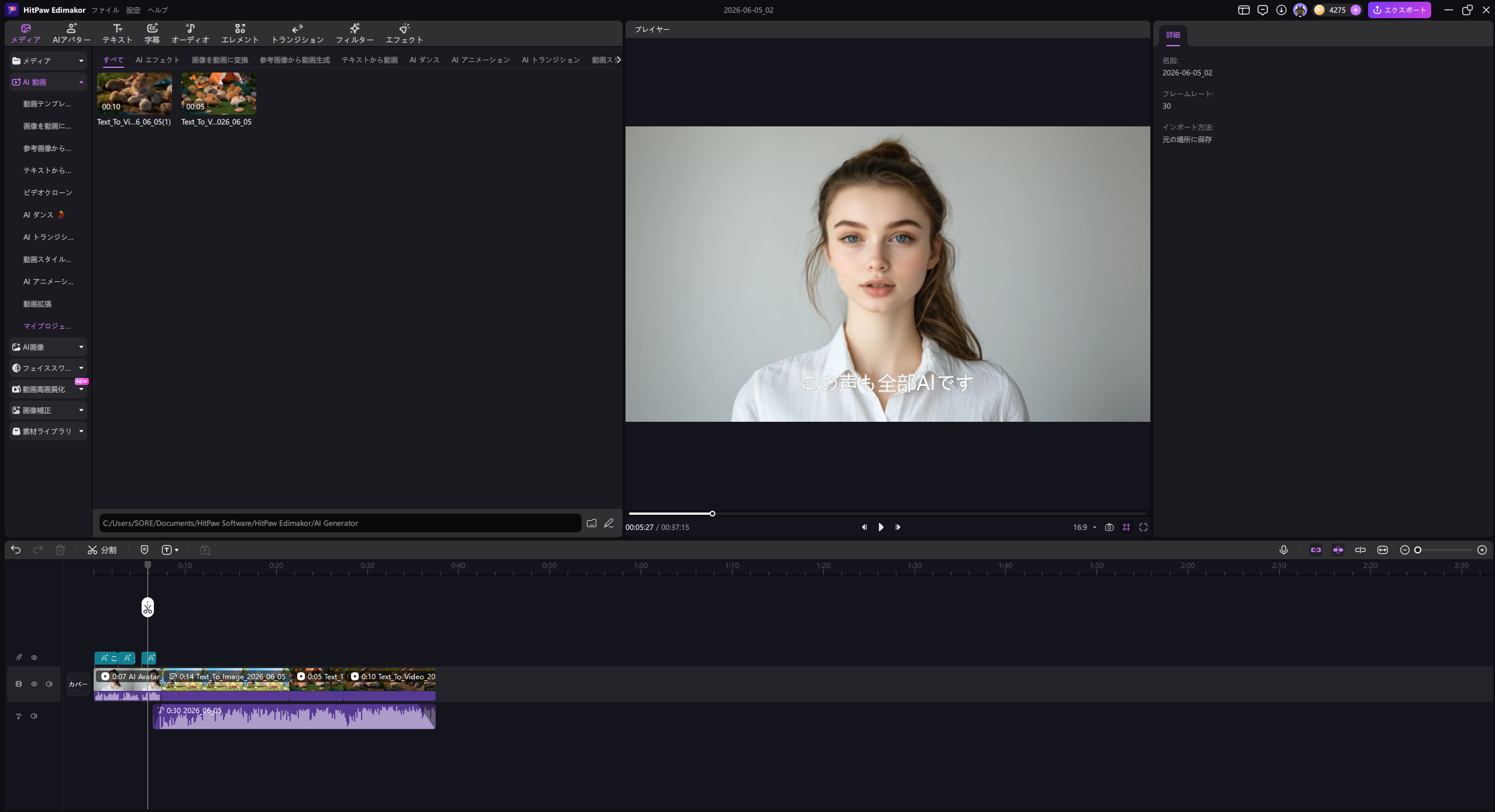
Task: Open the 設定 menu
Action: tap(133, 10)
